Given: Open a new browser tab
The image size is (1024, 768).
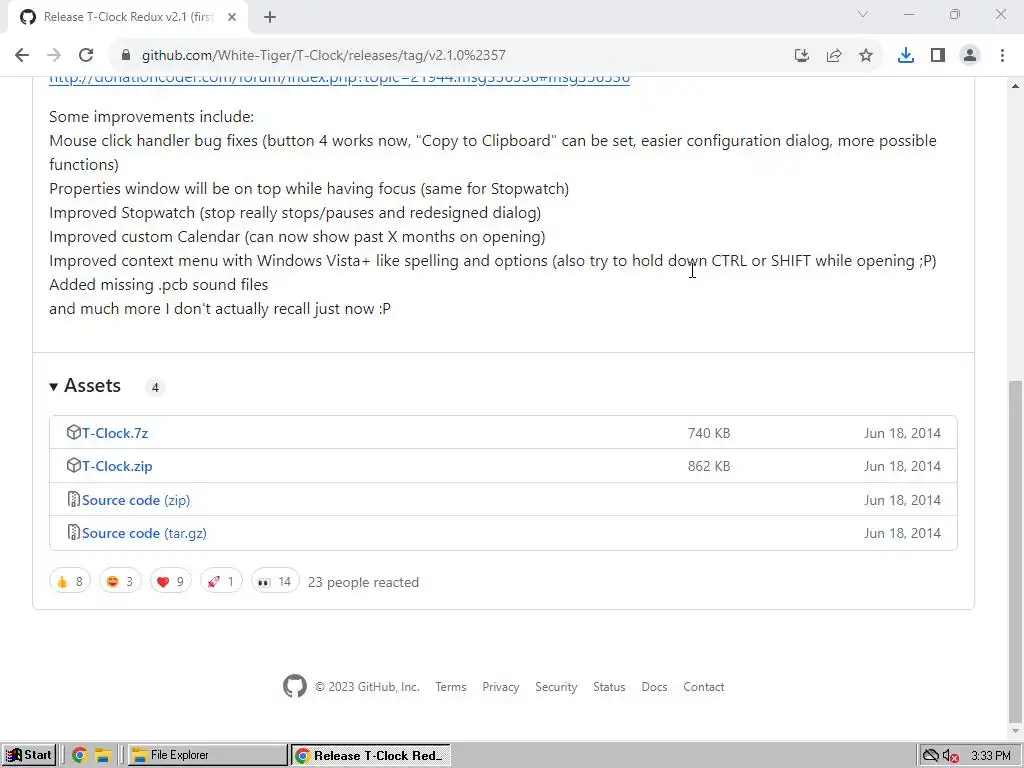Looking at the screenshot, I should [270, 18].
